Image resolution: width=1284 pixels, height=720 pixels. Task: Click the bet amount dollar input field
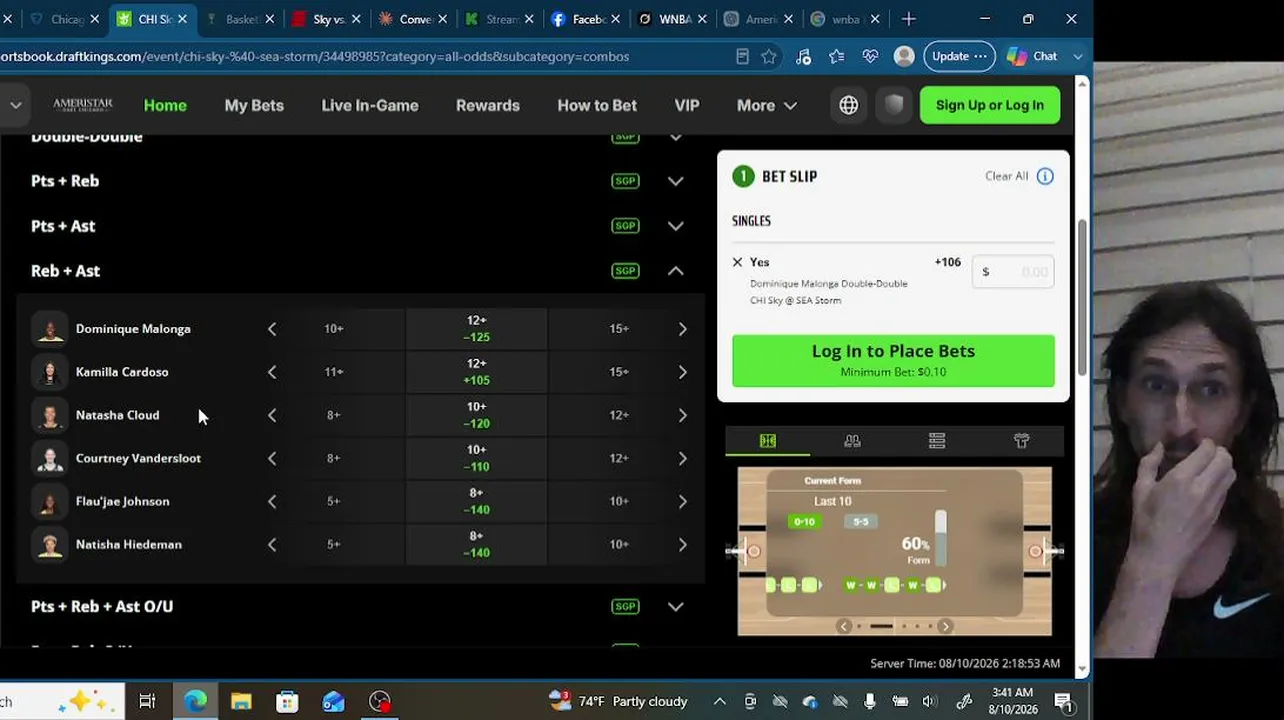(1013, 272)
